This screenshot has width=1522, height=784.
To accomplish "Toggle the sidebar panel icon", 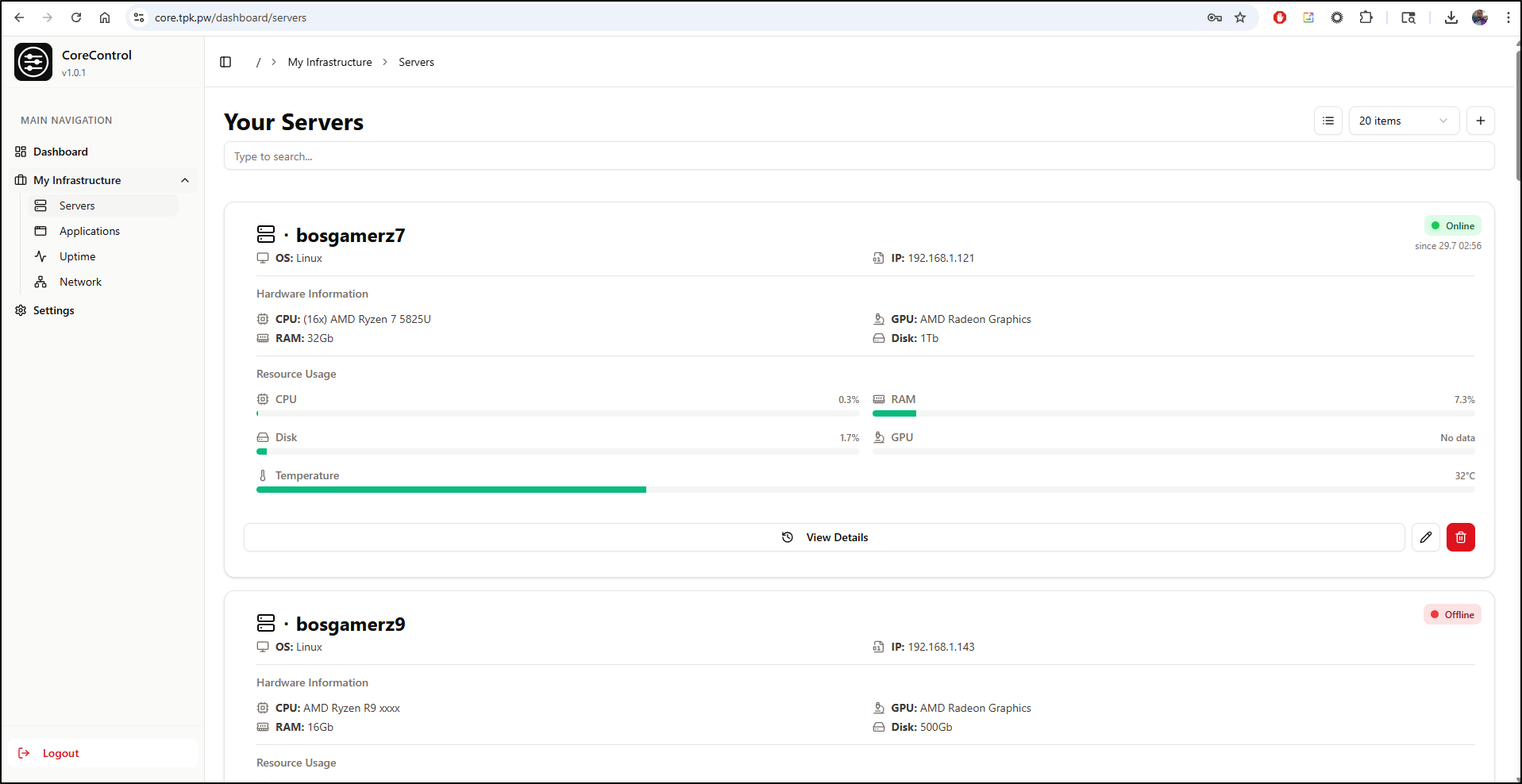I will (x=225, y=62).
